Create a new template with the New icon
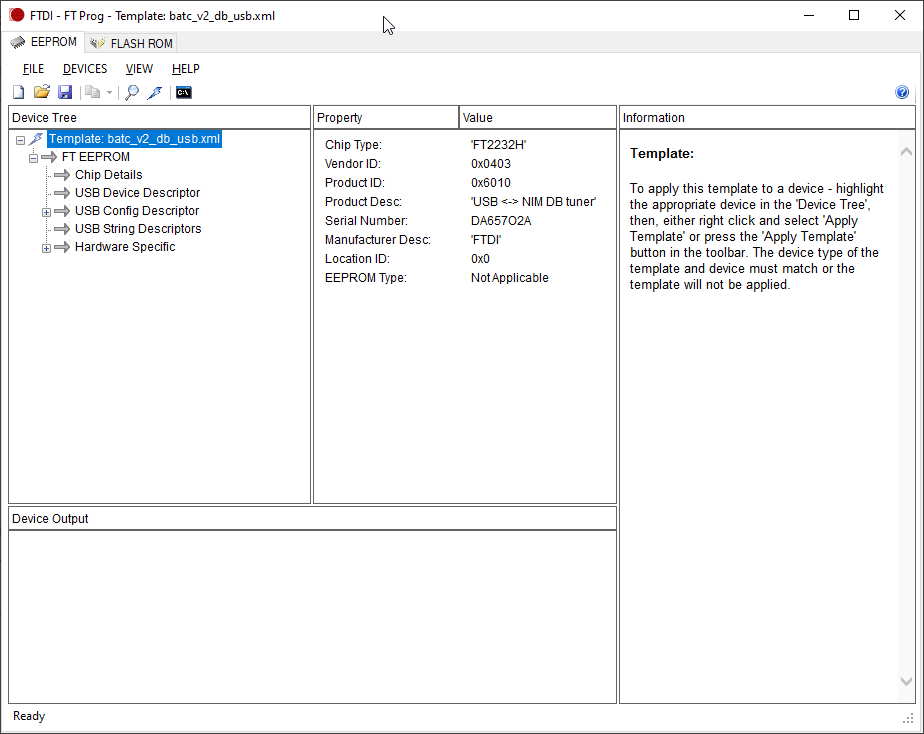 click(18, 92)
